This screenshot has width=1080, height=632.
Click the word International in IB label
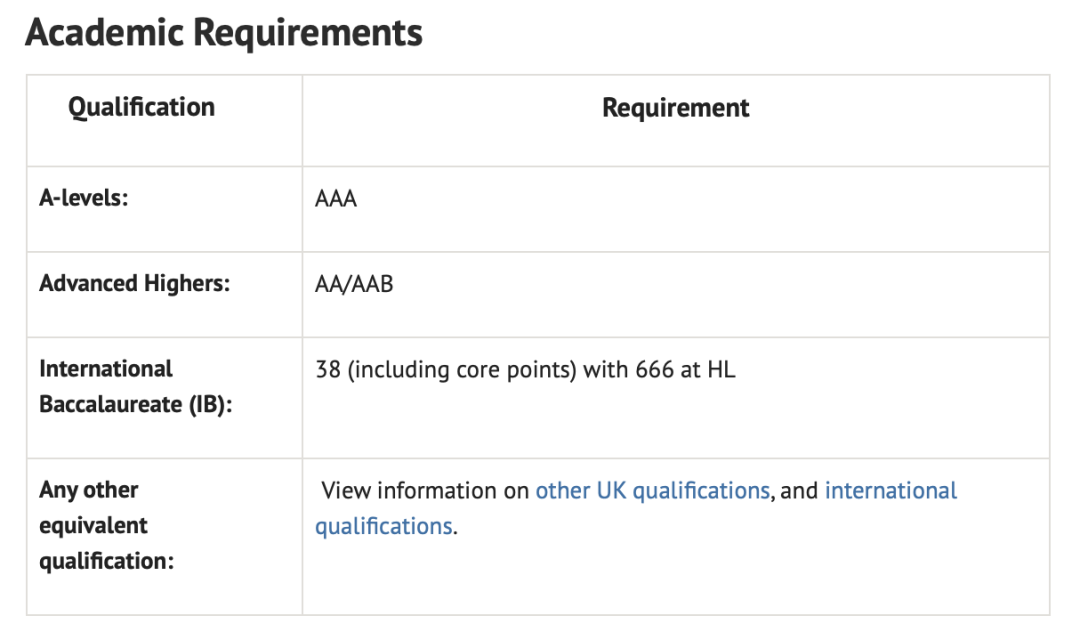tap(105, 369)
